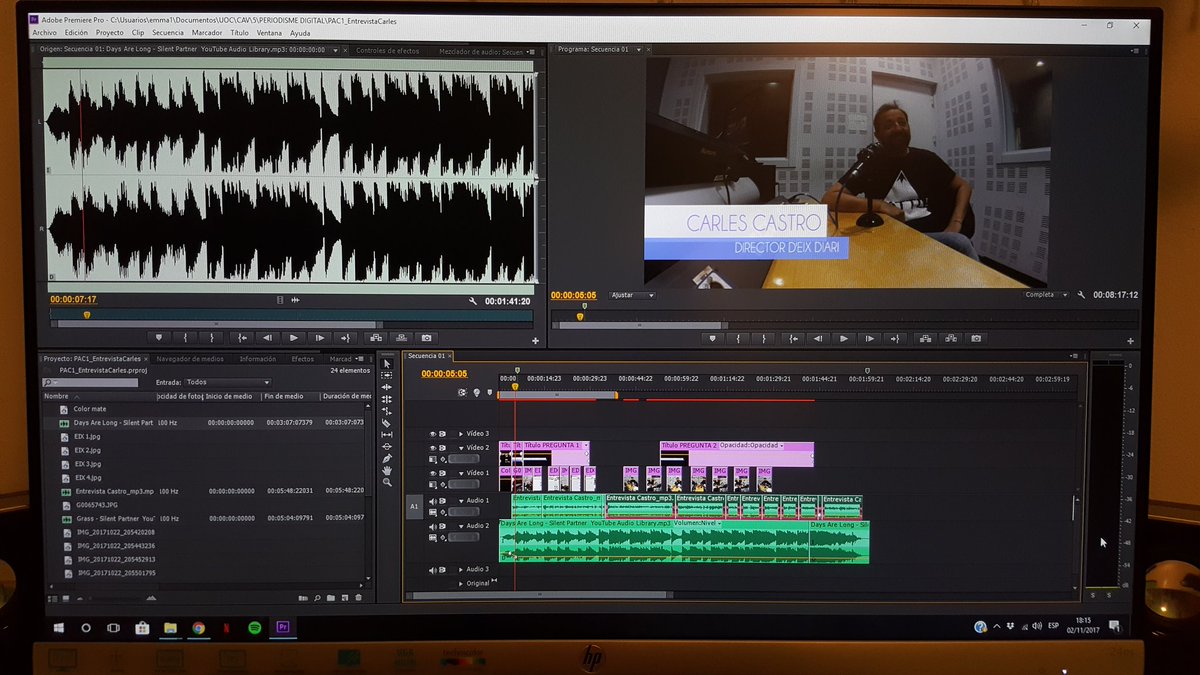Expand the Audio 3 track
Viewport: 1200px width, 675px height.
(x=461, y=570)
